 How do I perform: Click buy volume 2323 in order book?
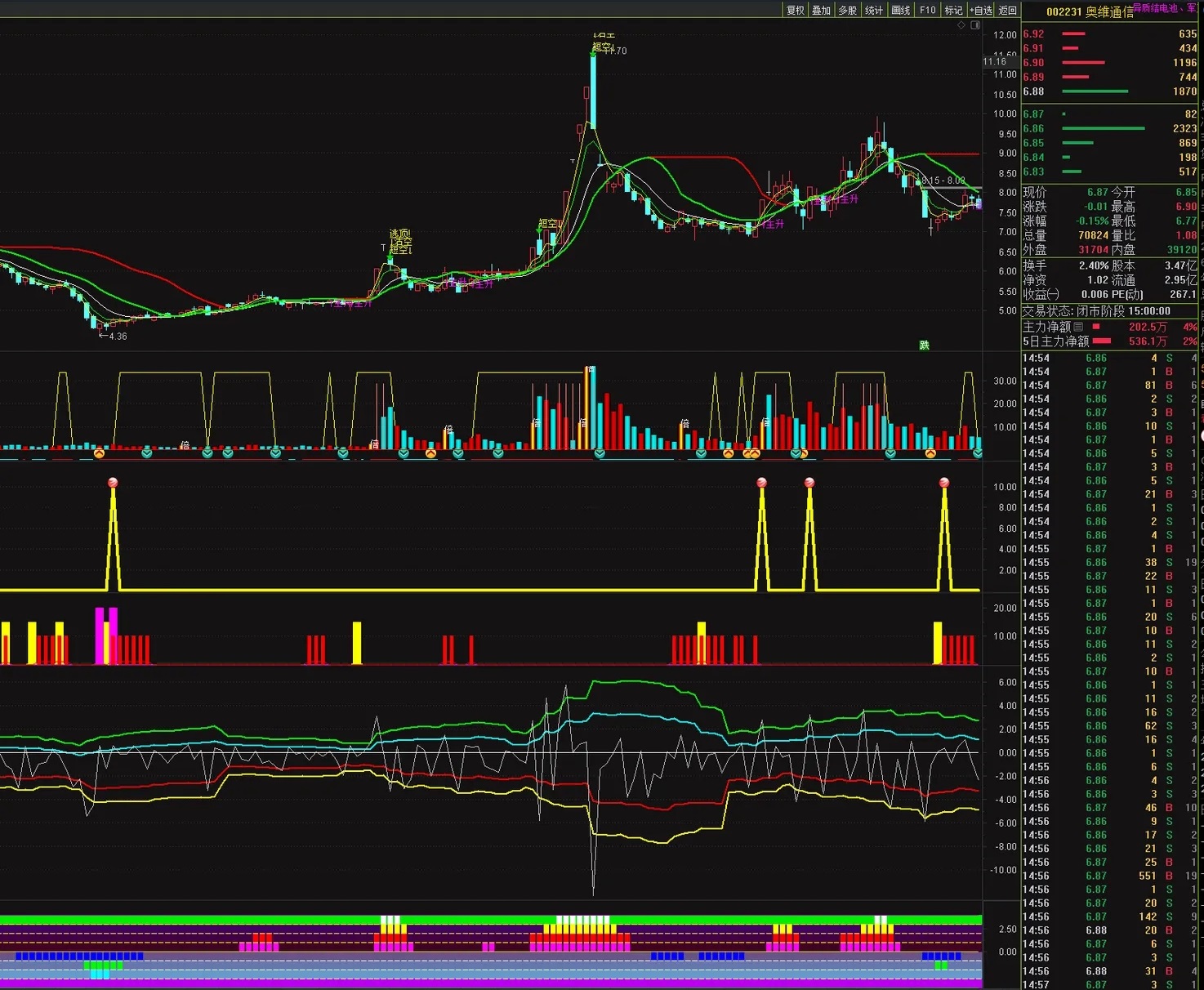tap(1184, 128)
